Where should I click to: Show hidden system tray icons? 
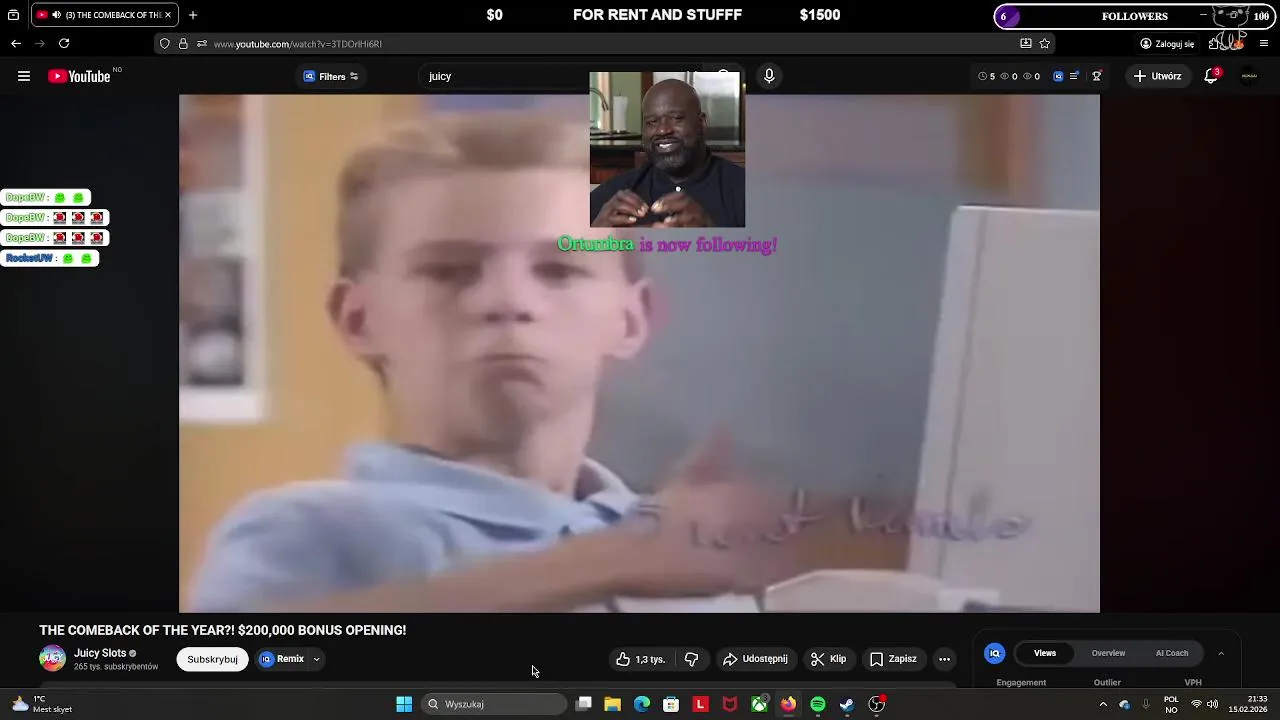pyautogui.click(x=1103, y=704)
